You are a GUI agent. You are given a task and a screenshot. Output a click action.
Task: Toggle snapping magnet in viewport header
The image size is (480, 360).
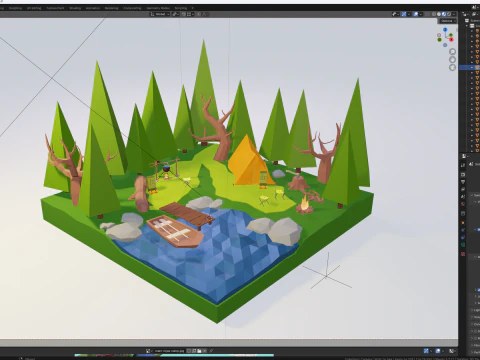pyautogui.click(x=184, y=14)
